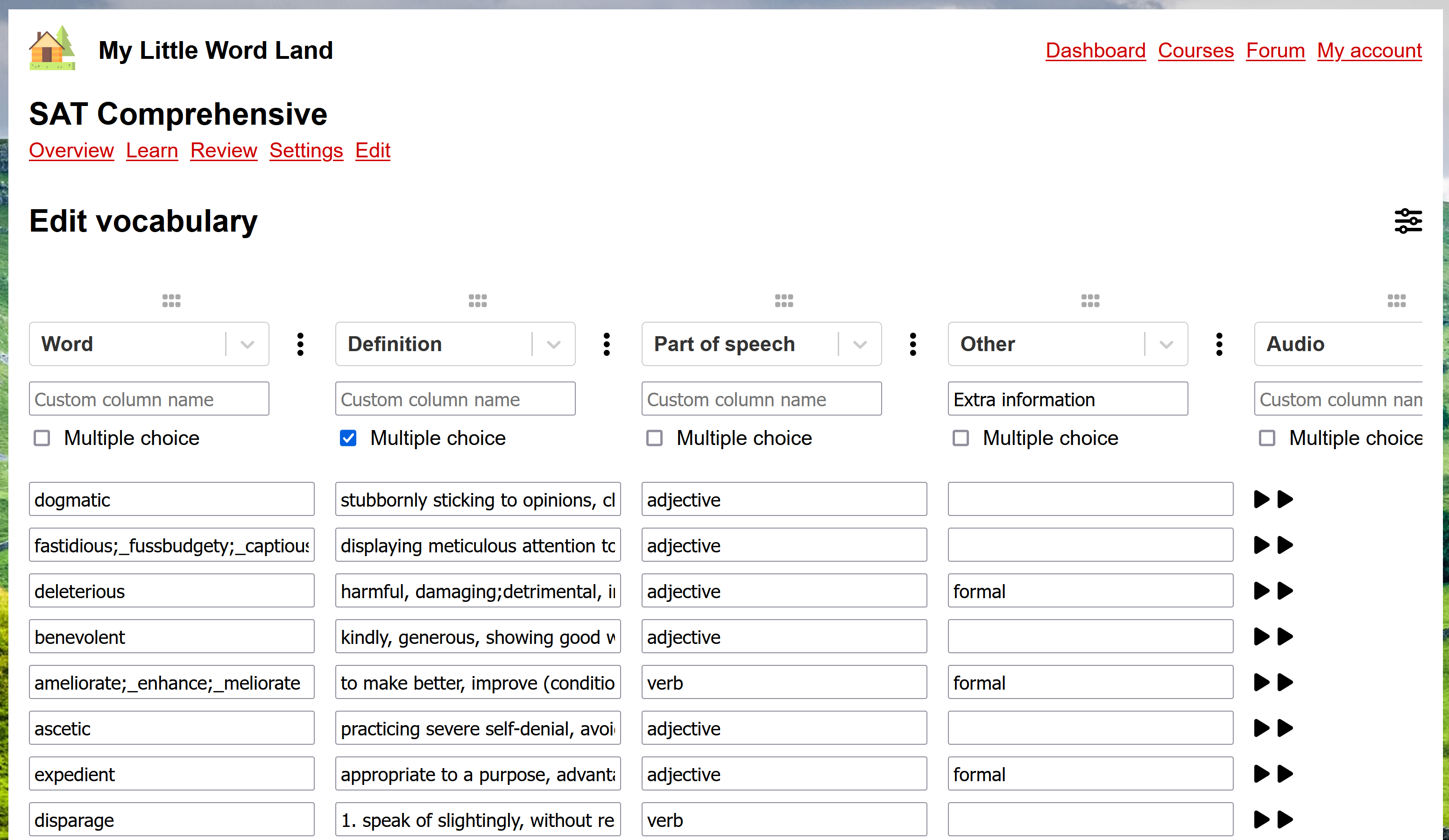The height and width of the screenshot is (840, 1449).
Task: Play second audio for deleterious row
Action: pyautogui.click(x=1285, y=591)
